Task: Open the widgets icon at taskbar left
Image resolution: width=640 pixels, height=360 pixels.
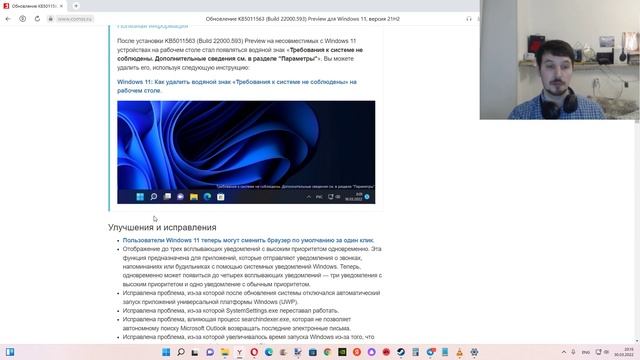Action: 10,352
